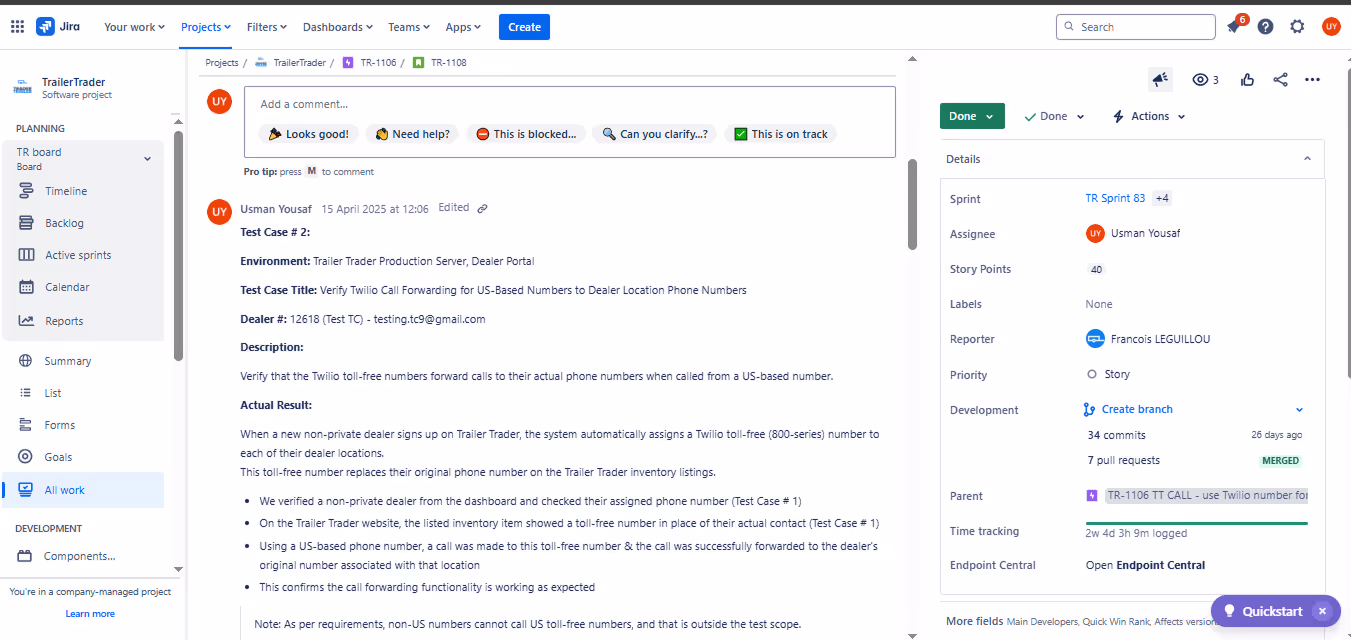The height and width of the screenshot is (640, 1351).
Task: Click the Backlog icon in sidebar
Action: (x=26, y=223)
